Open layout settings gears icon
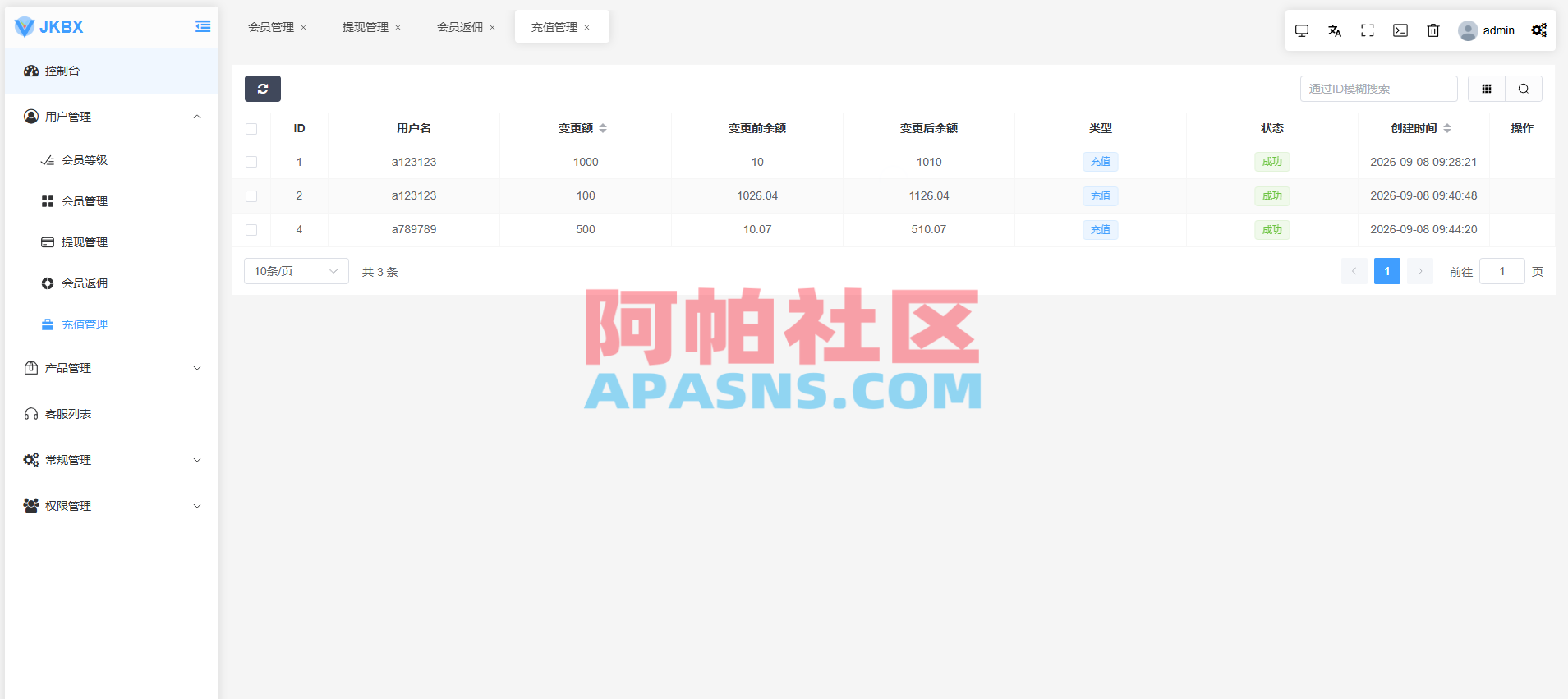The width and height of the screenshot is (1568, 699). coord(1539,30)
